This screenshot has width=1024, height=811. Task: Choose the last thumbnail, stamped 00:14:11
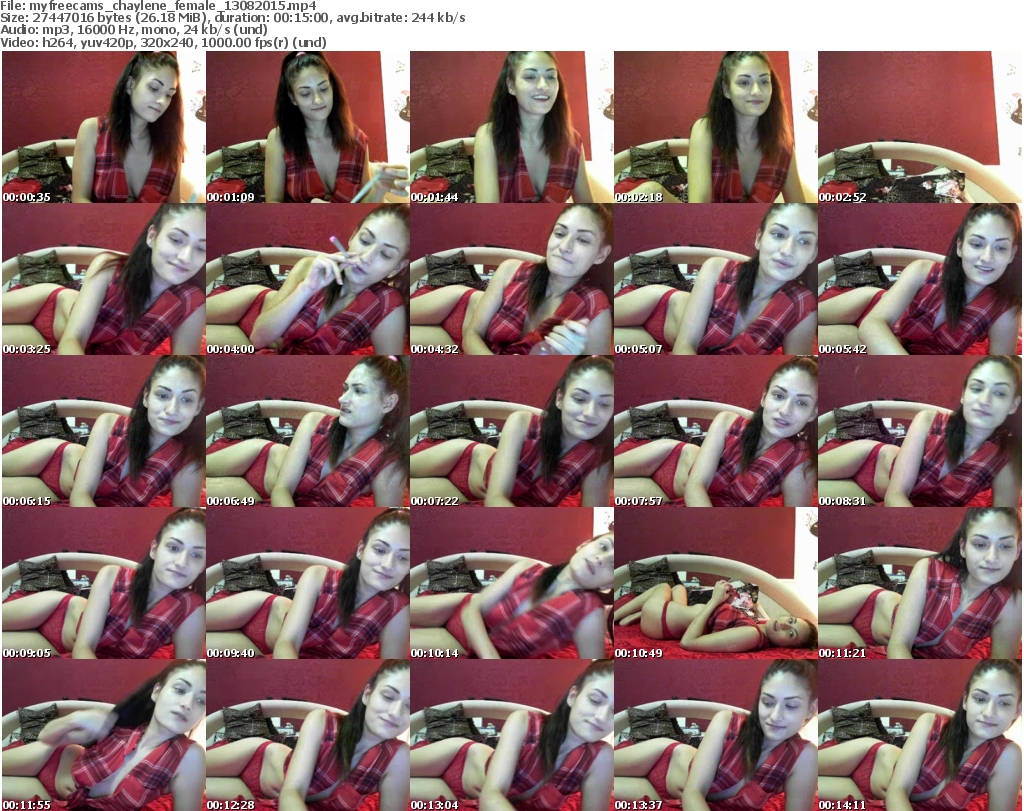[x=920, y=735]
